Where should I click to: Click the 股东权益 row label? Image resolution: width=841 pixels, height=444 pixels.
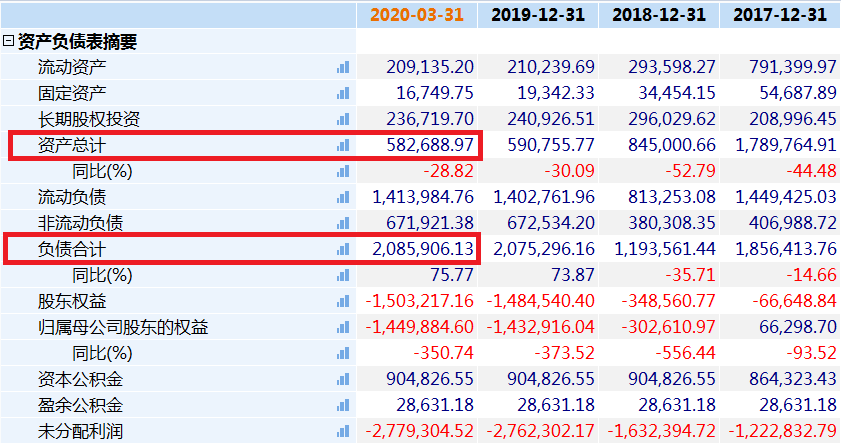[72, 301]
